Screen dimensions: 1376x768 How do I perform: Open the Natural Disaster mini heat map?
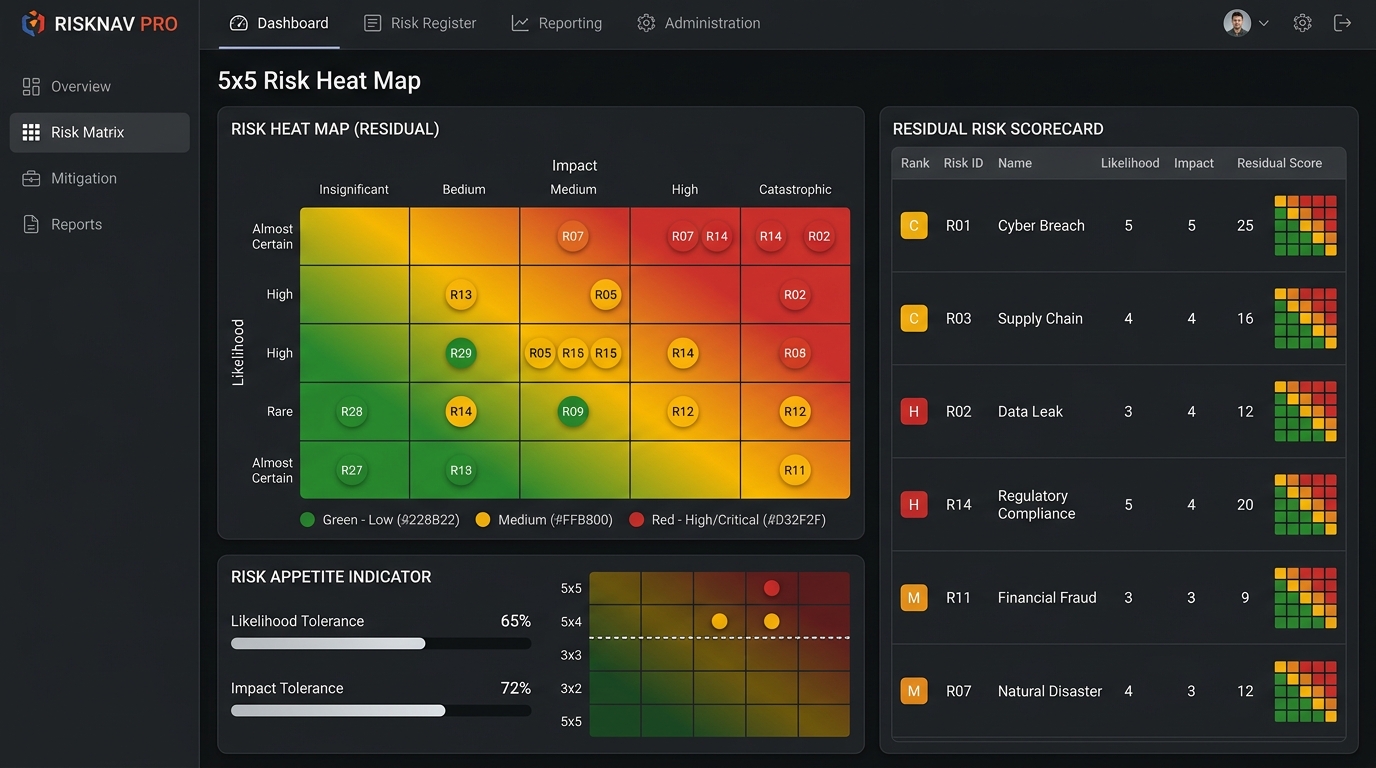click(x=1306, y=691)
